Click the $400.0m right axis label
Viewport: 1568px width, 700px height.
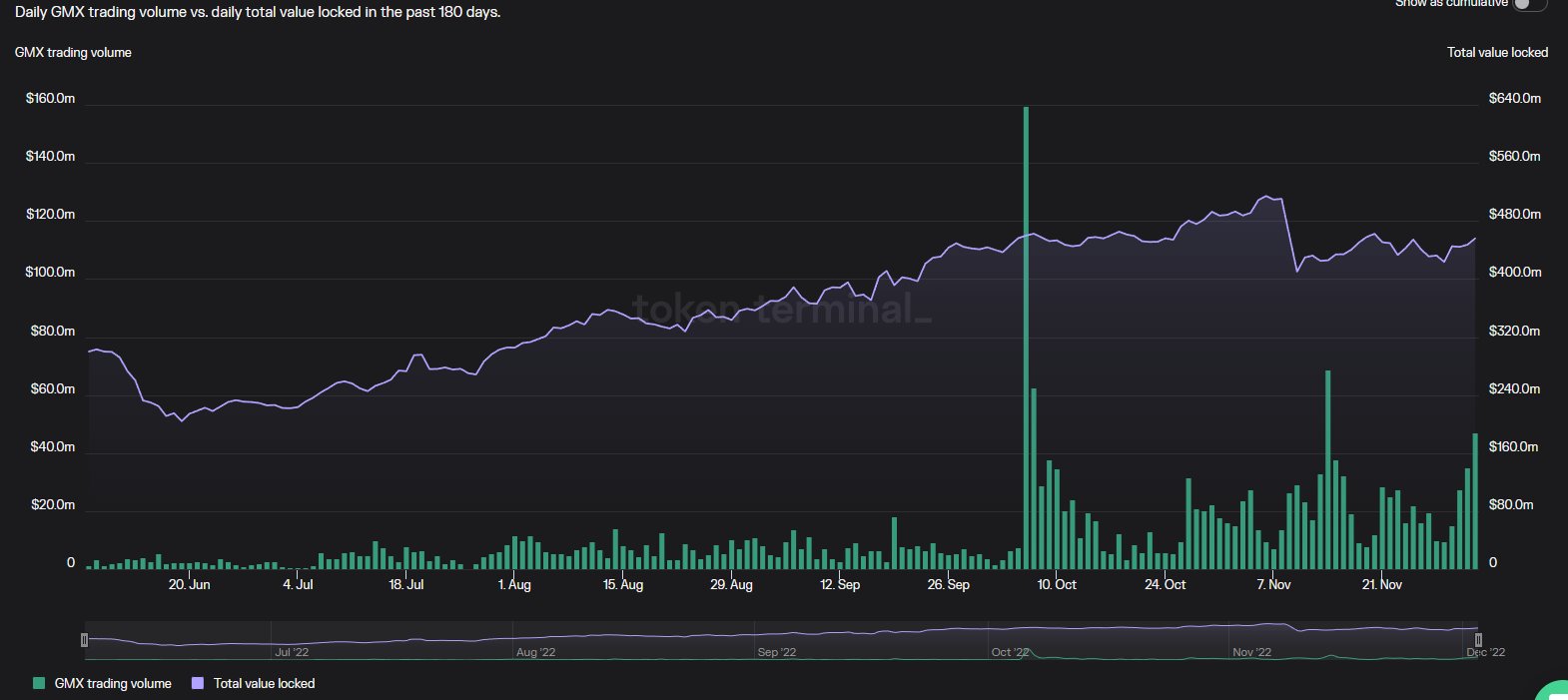tap(1514, 272)
